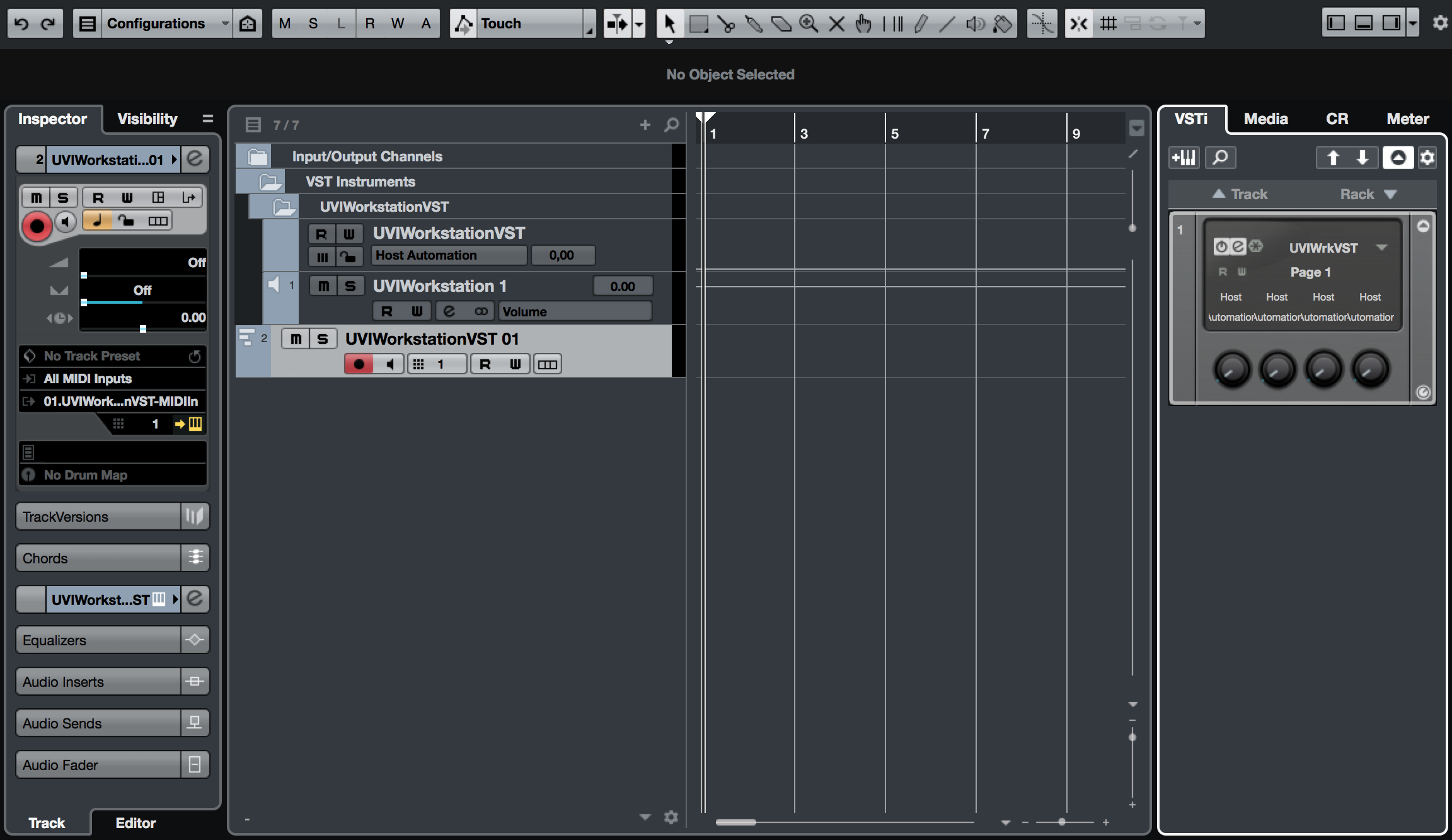The image size is (1452, 840).
Task: Switch to CR tab
Action: 1337,119
